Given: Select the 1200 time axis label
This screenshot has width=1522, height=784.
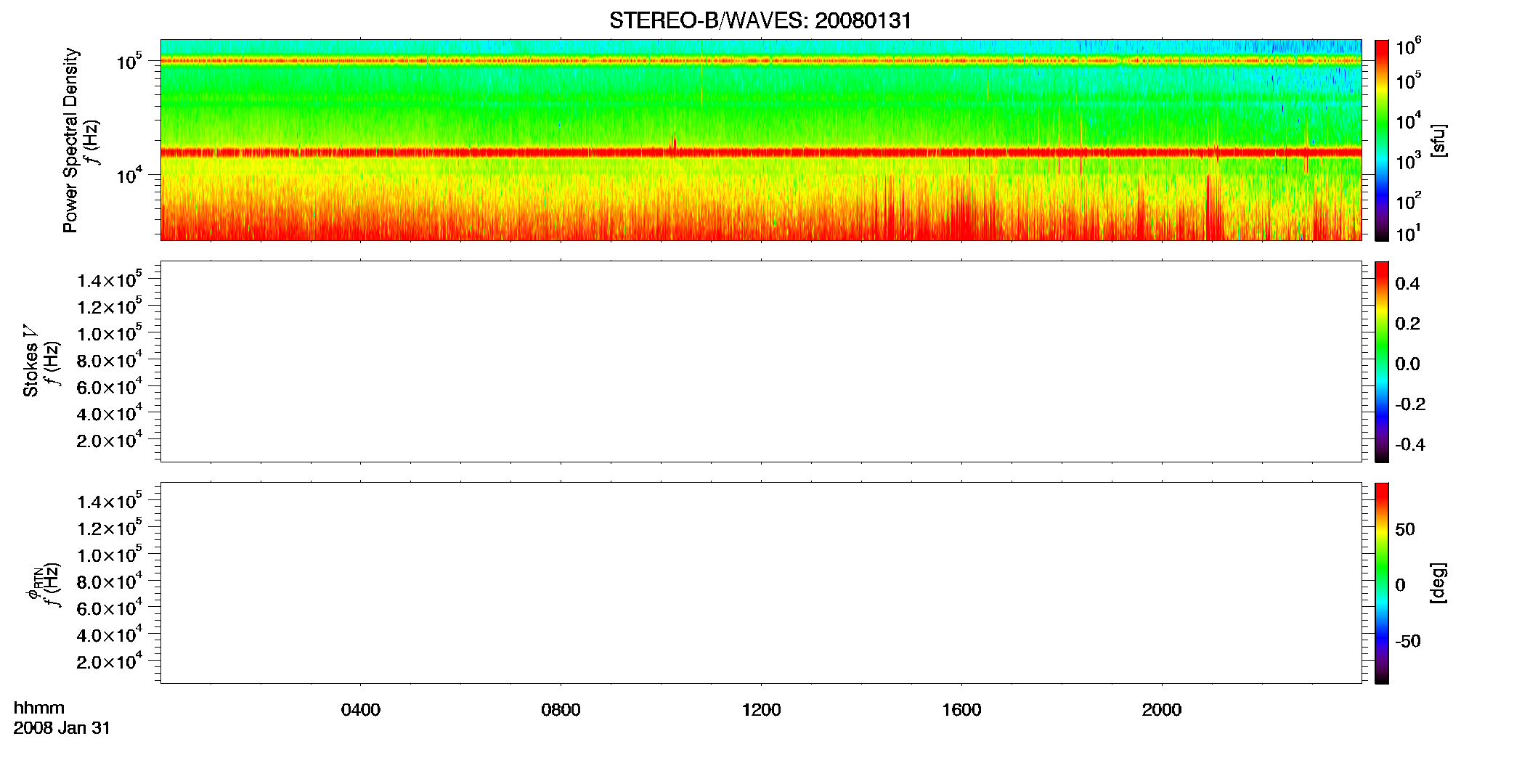Looking at the screenshot, I should pyautogui.click(x=761, y=710).
